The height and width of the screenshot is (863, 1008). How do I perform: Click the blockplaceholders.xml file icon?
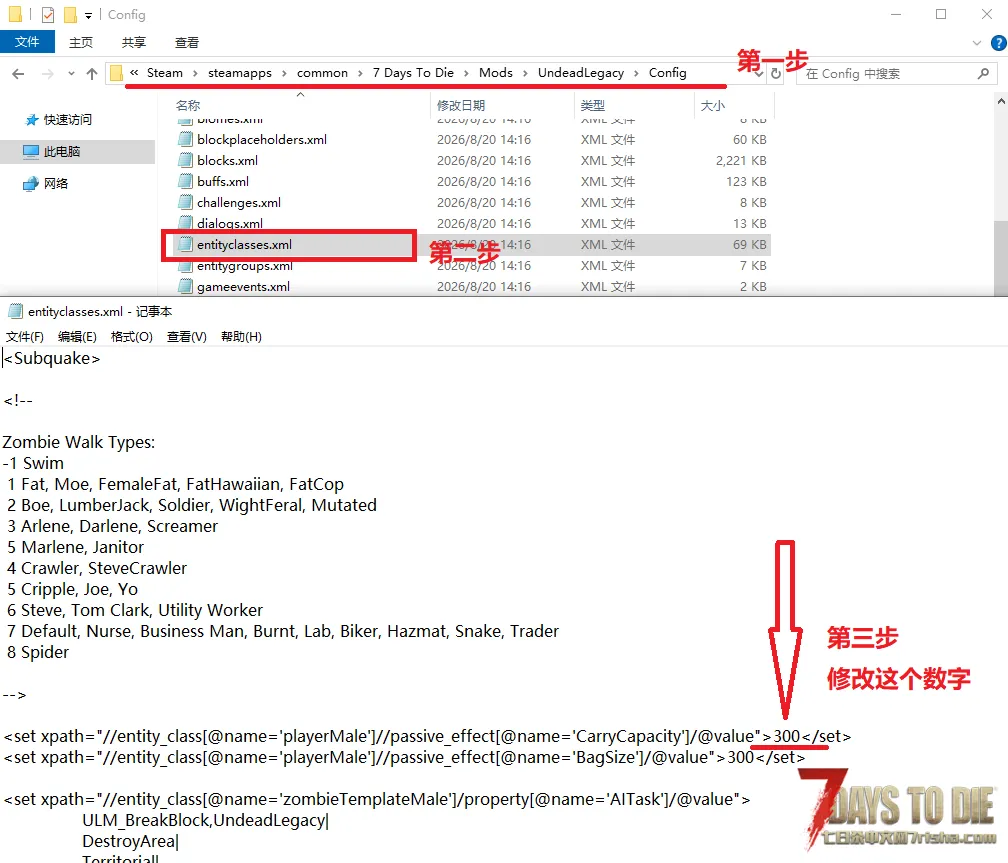(x=185, y=140)
